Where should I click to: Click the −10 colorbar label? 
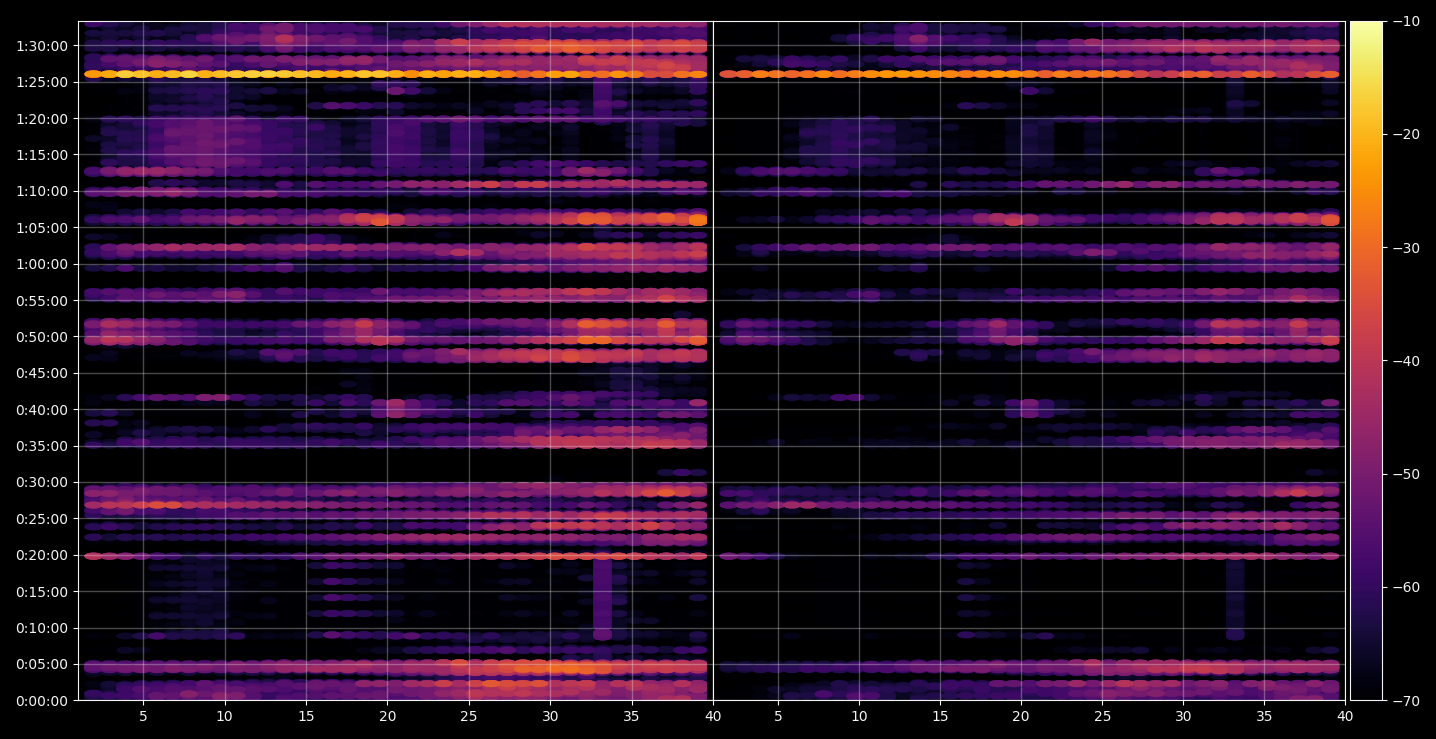1405,21
